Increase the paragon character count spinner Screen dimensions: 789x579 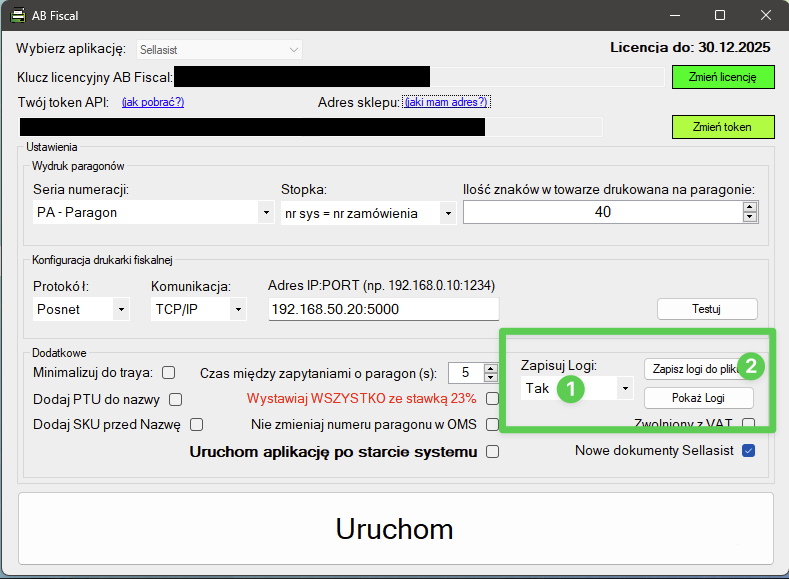(x=749, y=207)
